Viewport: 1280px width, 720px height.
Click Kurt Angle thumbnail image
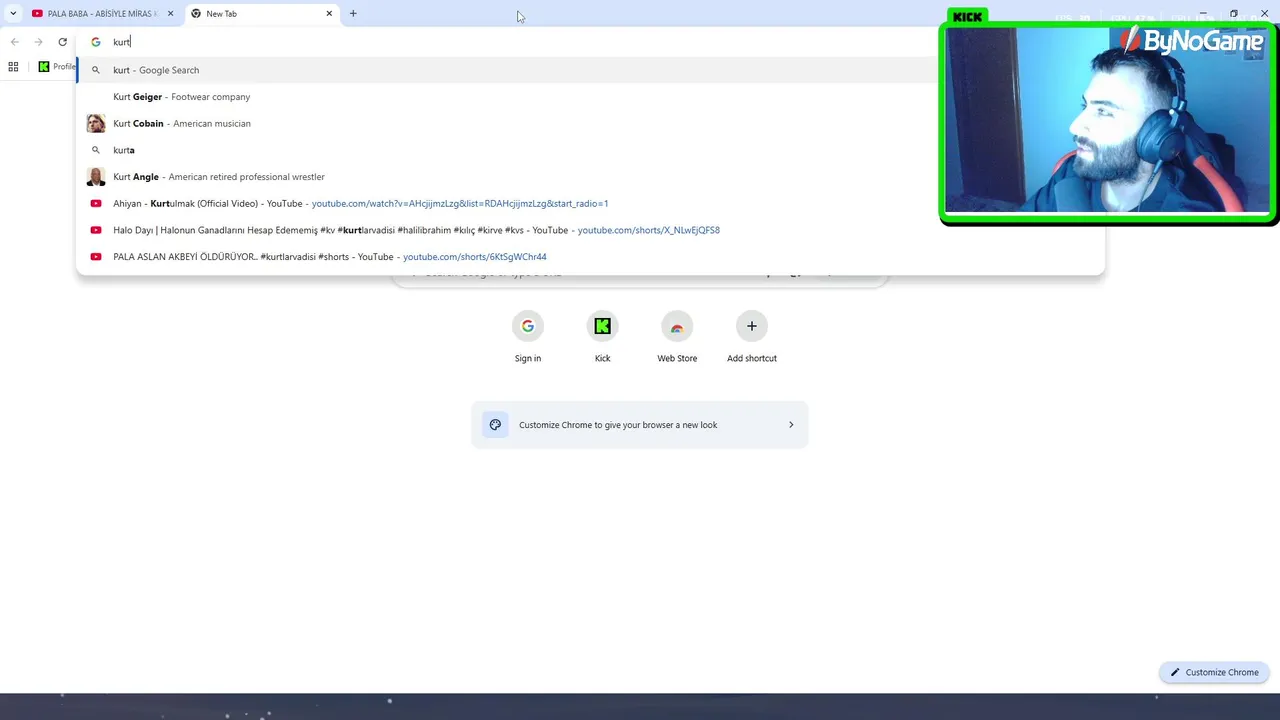(96, 177)
